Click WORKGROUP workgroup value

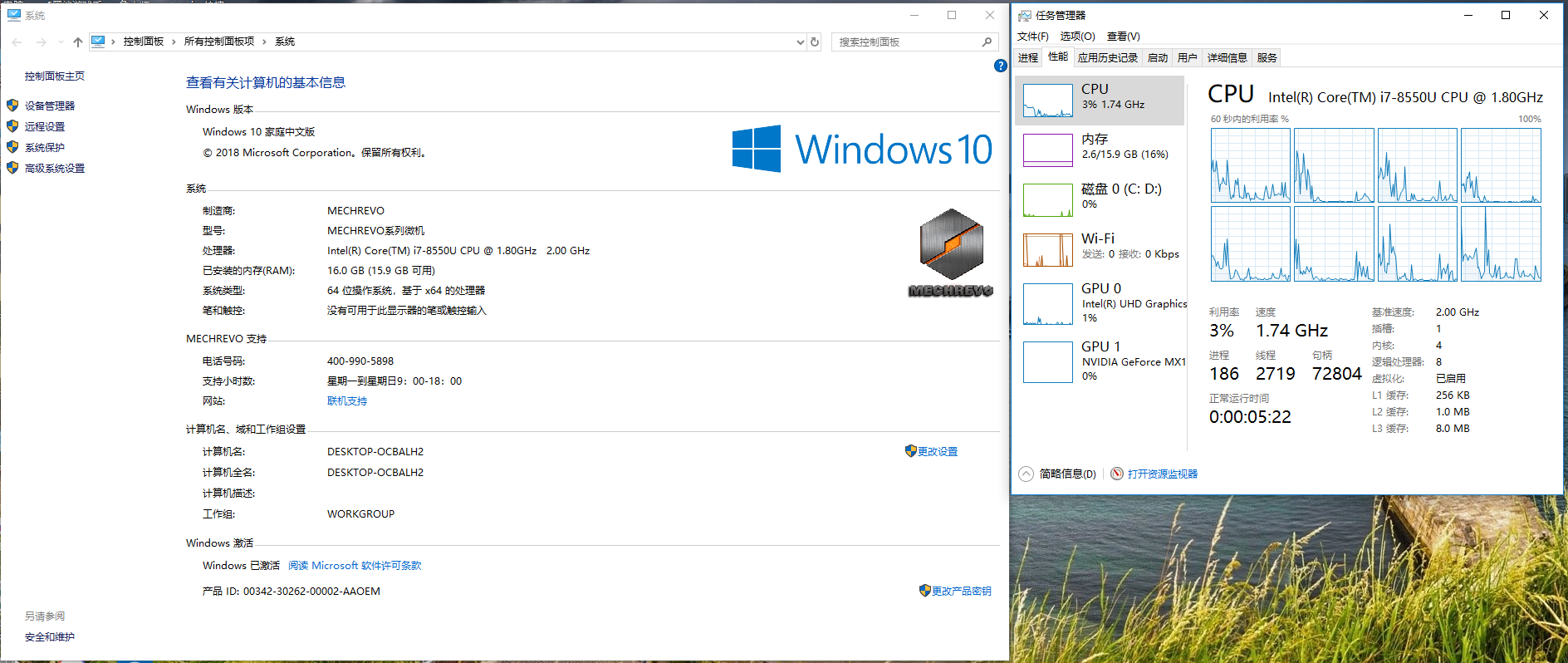[361, 514]
